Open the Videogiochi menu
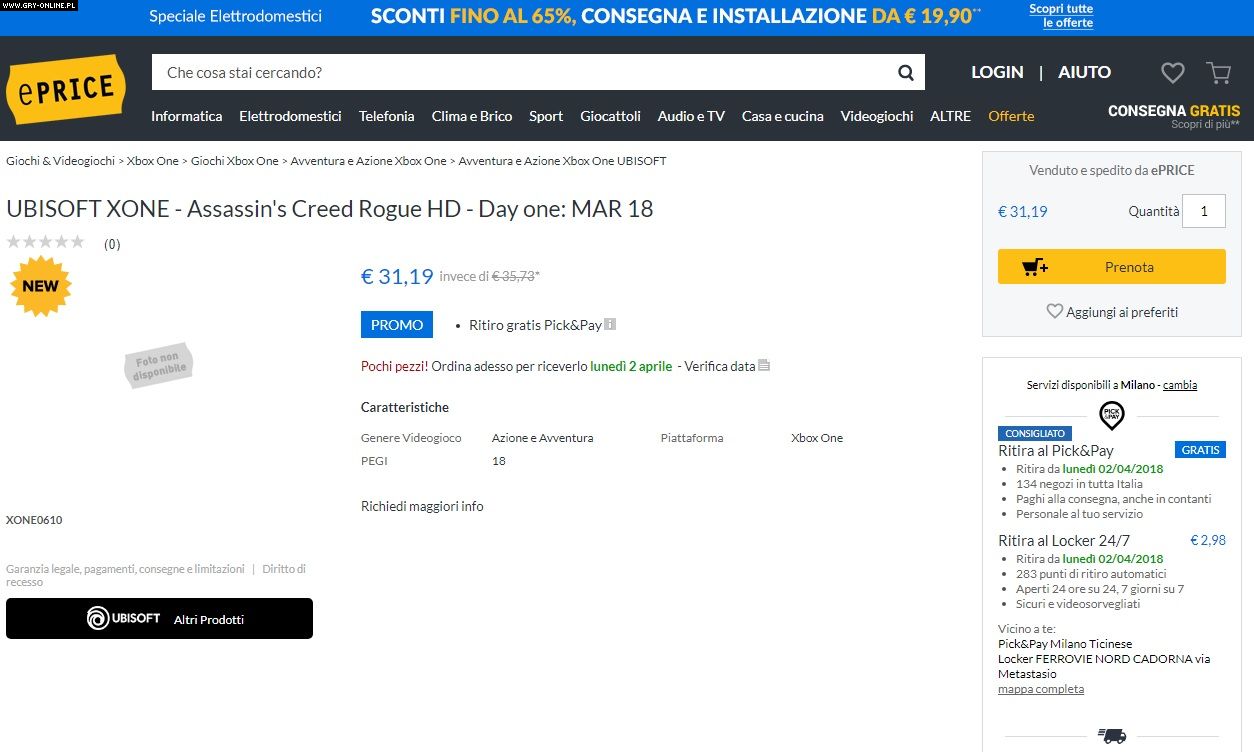The width and height of the screenshot is (1254, 752). coord(876,116)
